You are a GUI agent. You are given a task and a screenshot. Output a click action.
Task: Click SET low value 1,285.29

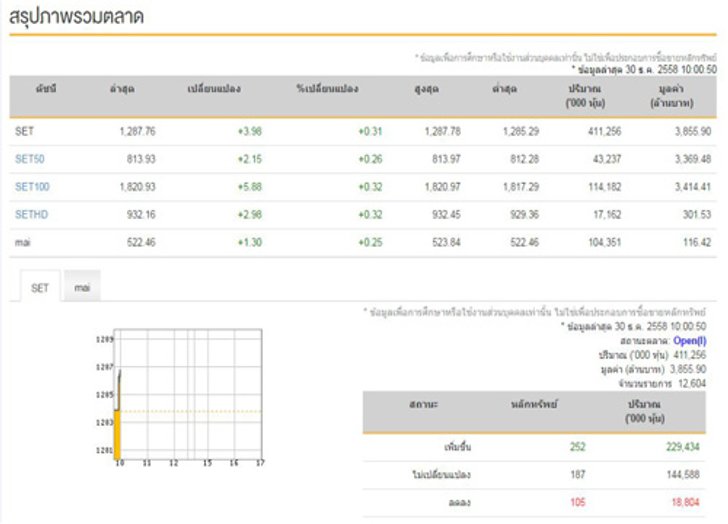click(x=521, y=131)
